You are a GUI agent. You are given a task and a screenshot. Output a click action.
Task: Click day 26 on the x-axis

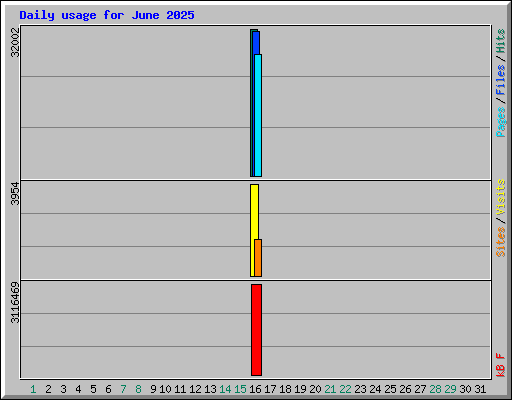click(405, 389)
